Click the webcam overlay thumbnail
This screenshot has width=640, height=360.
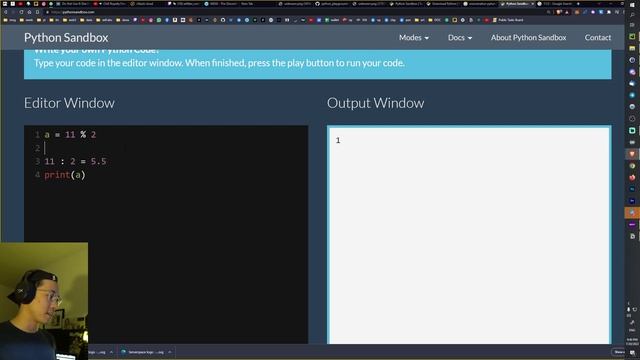(44, 301)
